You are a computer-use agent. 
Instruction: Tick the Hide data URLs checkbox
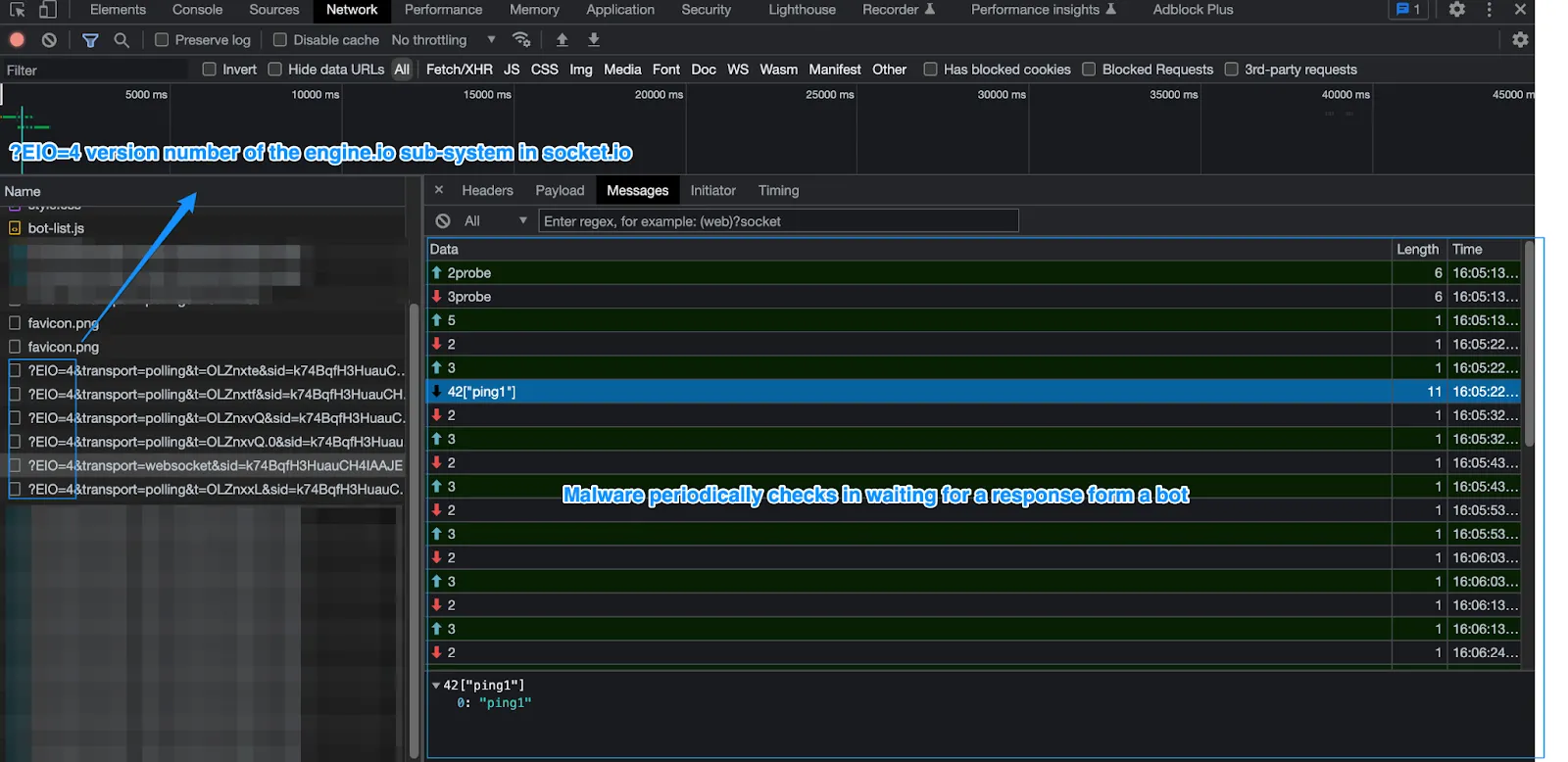coord(275,70)
